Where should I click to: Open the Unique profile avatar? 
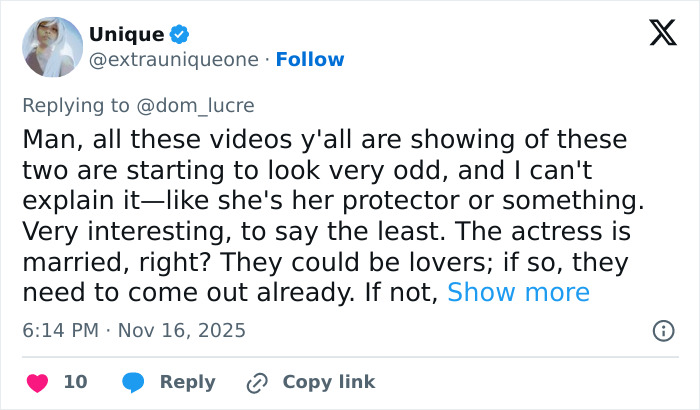[x=52, y=47]
